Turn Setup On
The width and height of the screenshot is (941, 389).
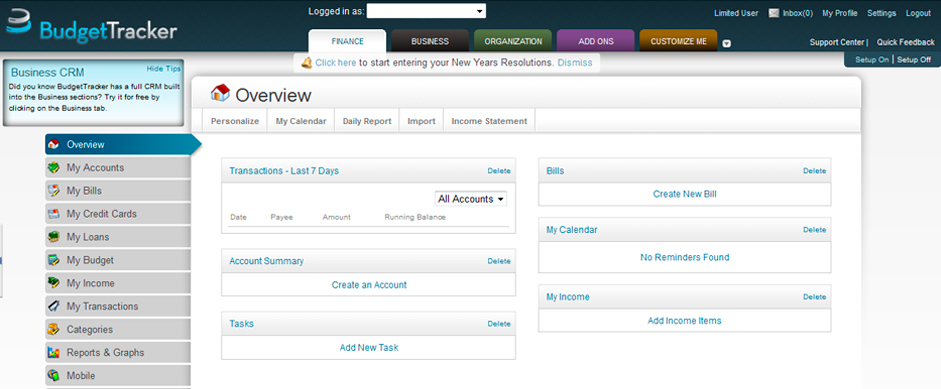click(x=872, y=60)
